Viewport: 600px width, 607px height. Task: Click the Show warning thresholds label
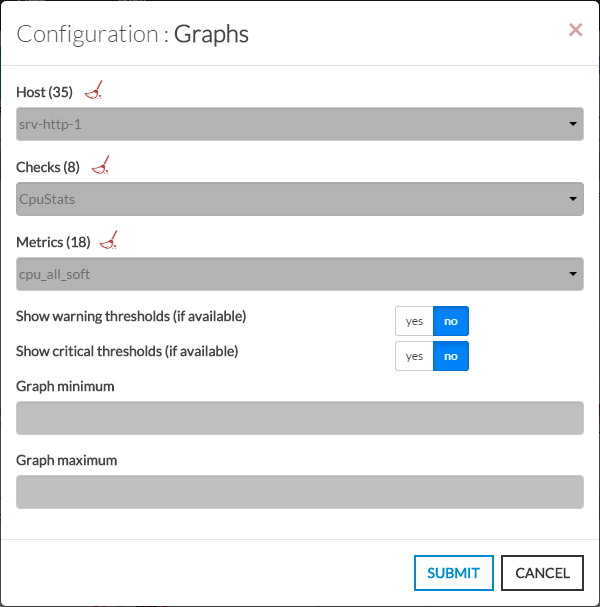tap(131, 316)
